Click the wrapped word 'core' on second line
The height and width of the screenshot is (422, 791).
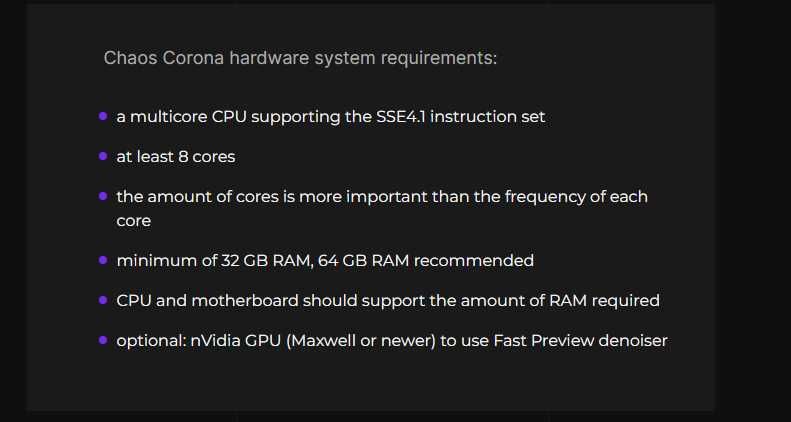click(134, 221)
